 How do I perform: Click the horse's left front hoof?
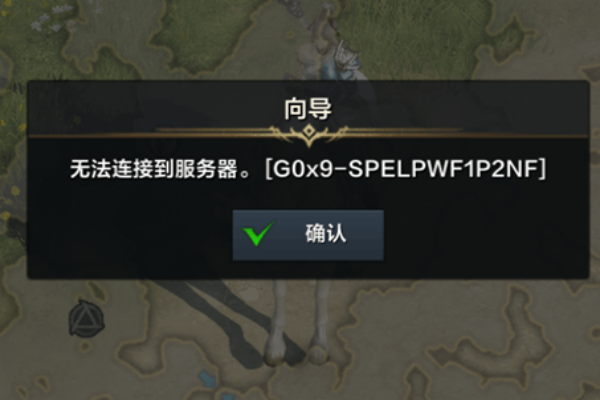click(277, 355)
